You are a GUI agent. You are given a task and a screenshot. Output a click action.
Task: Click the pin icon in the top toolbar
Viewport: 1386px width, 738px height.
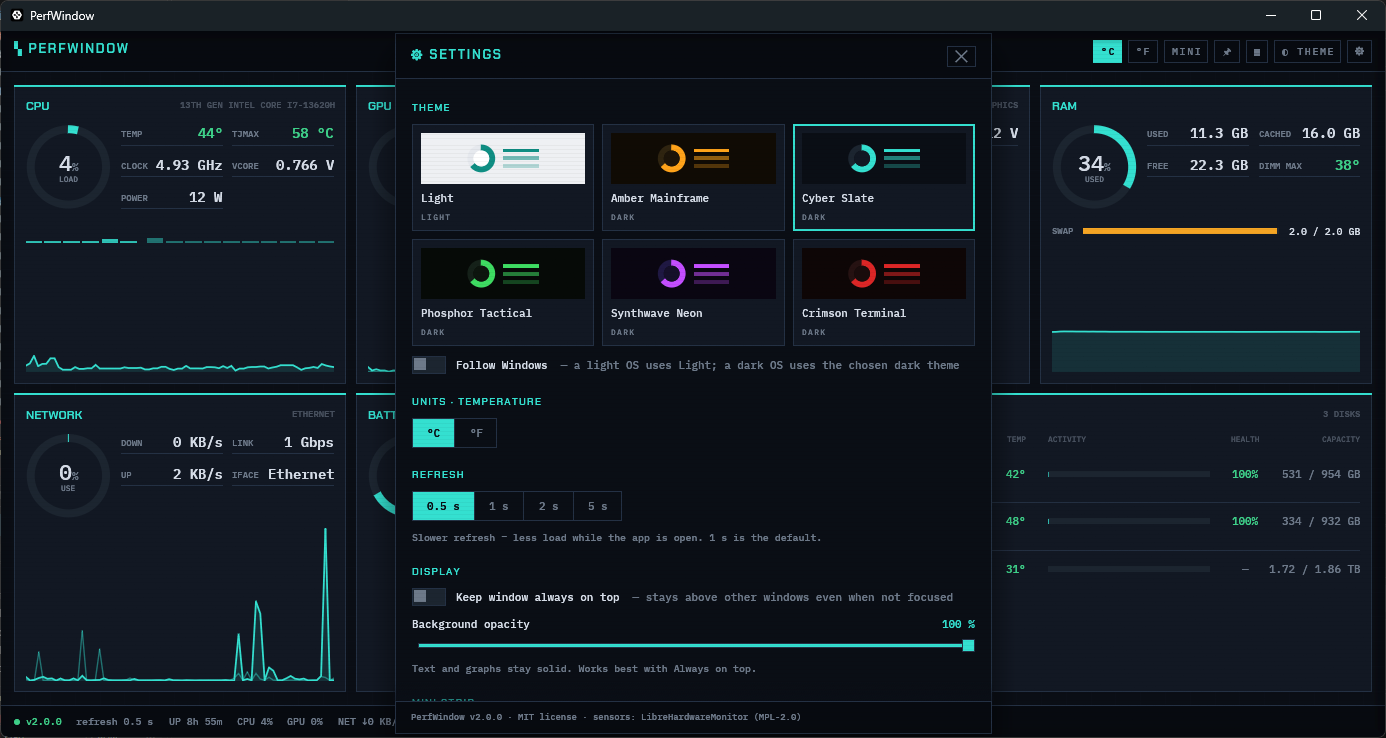tap(1228, 52)
